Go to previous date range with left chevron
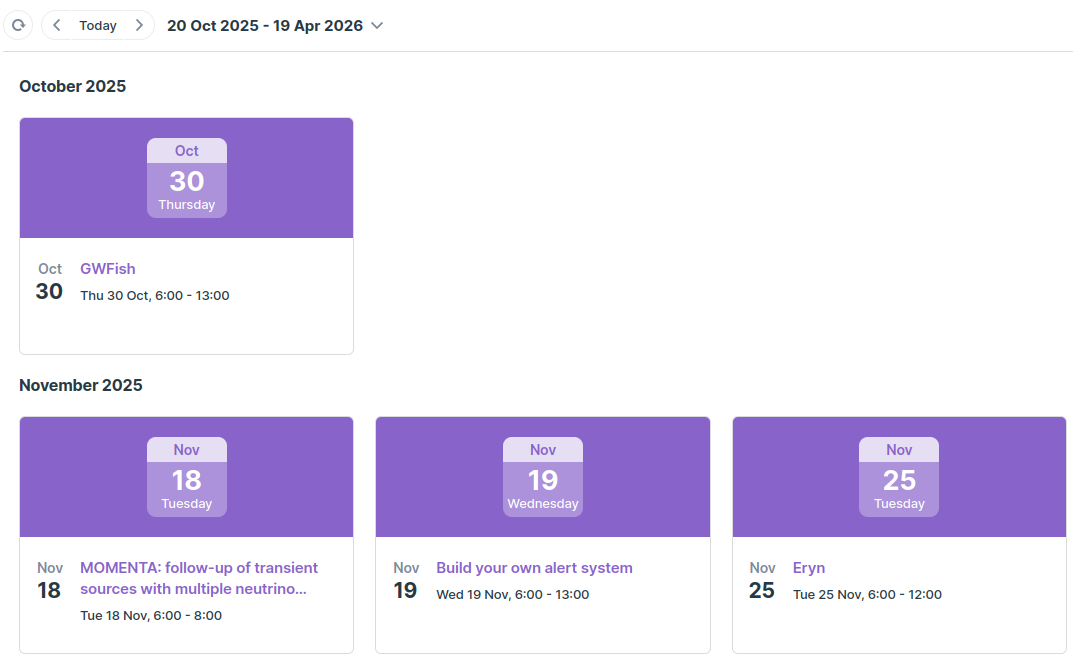1073x662 pixels. point(57,25)
